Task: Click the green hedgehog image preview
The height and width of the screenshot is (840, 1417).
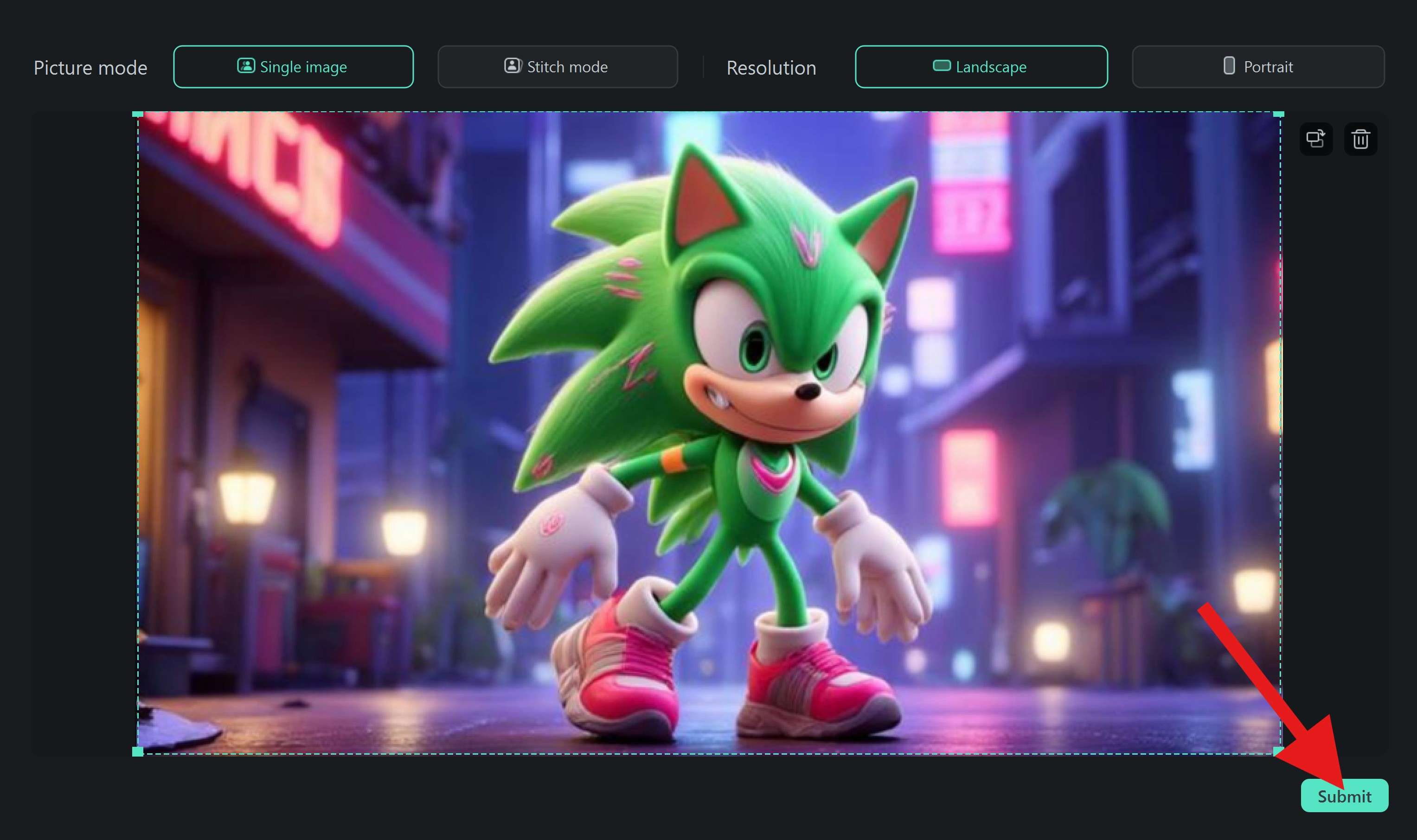Action: point(709,433)
